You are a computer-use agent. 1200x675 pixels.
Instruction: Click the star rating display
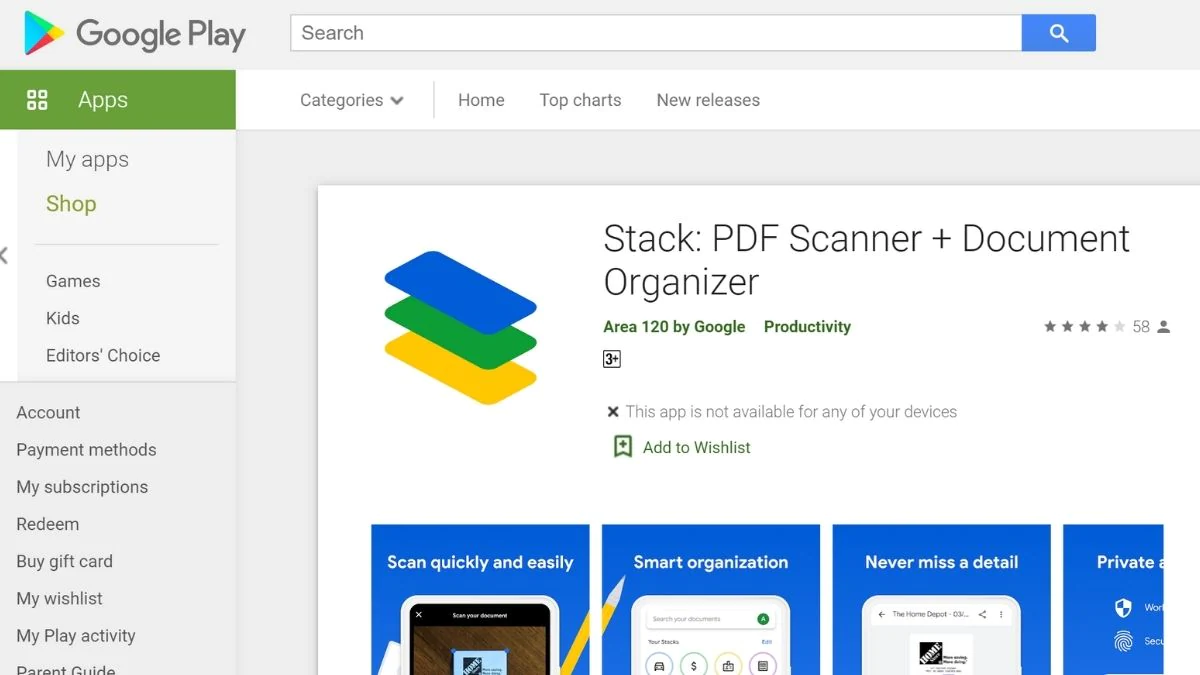[x=1084, y=327]
